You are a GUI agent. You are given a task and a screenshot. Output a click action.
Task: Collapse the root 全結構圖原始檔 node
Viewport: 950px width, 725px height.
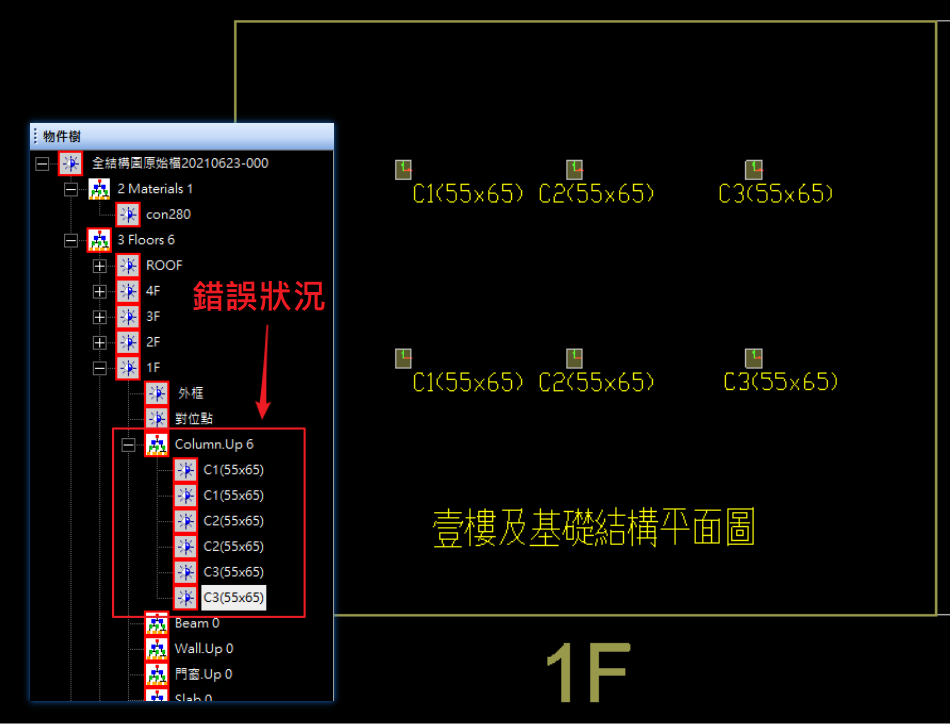point(42,164)
